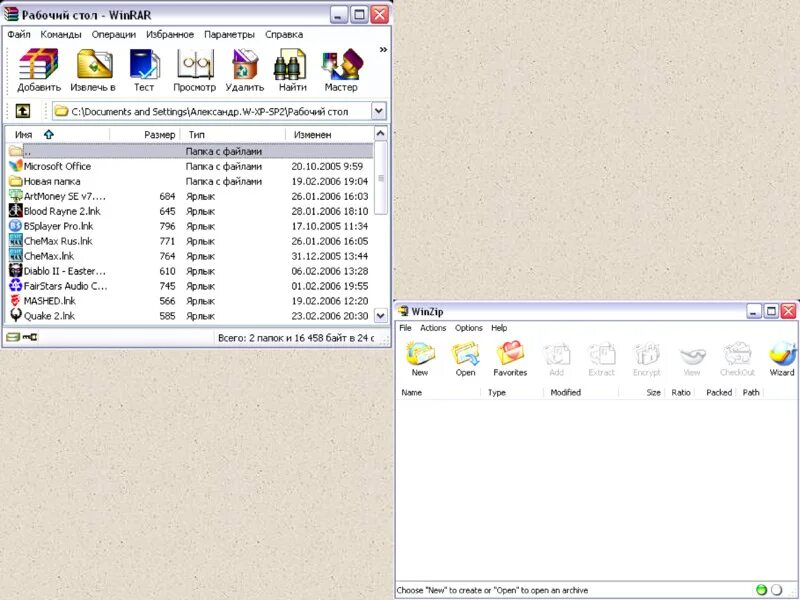Click the drive icon in WinRAR status bar

coord(13,337)
